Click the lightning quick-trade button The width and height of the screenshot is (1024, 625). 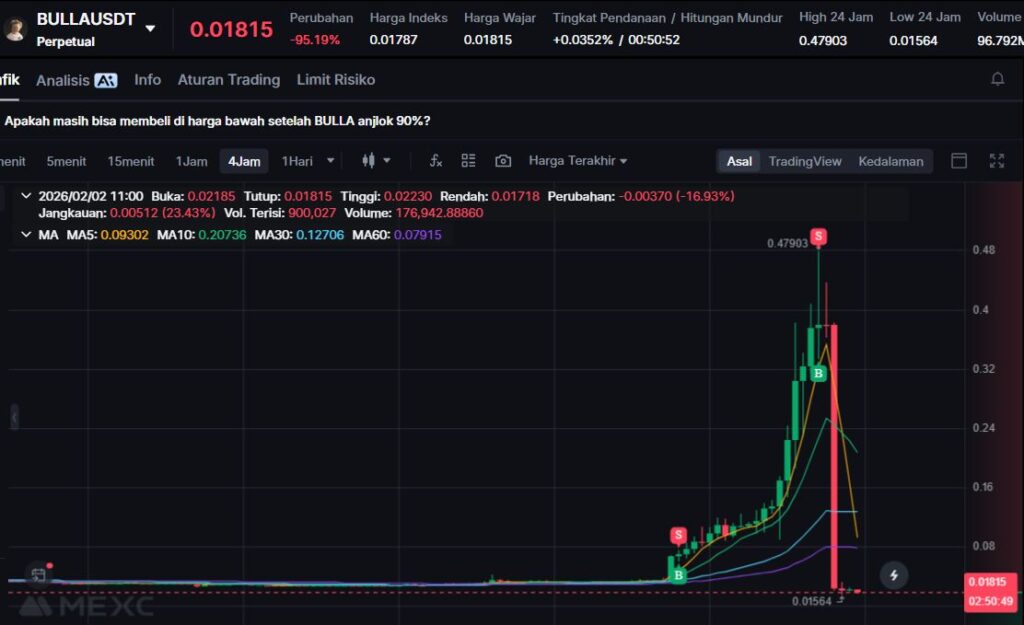(x=893, y=575)
